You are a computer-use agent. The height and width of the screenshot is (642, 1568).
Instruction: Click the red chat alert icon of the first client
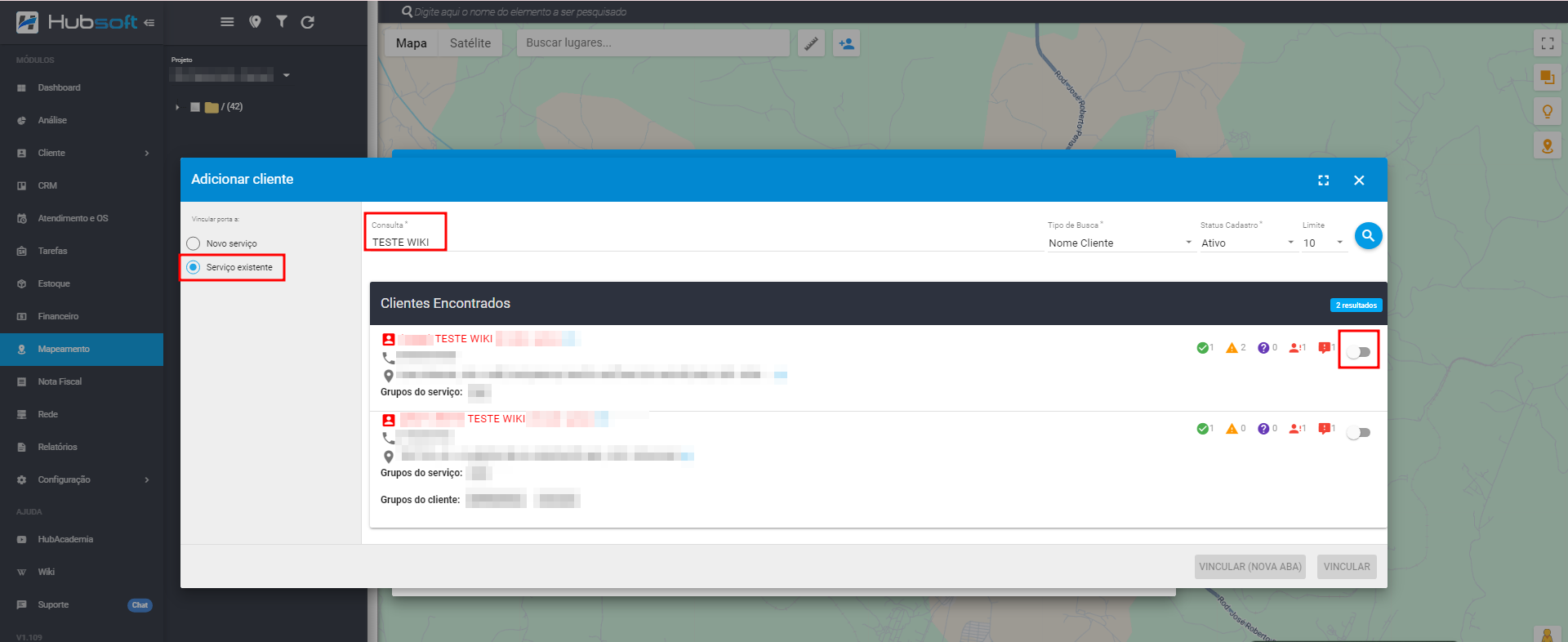click(1325, 348)
